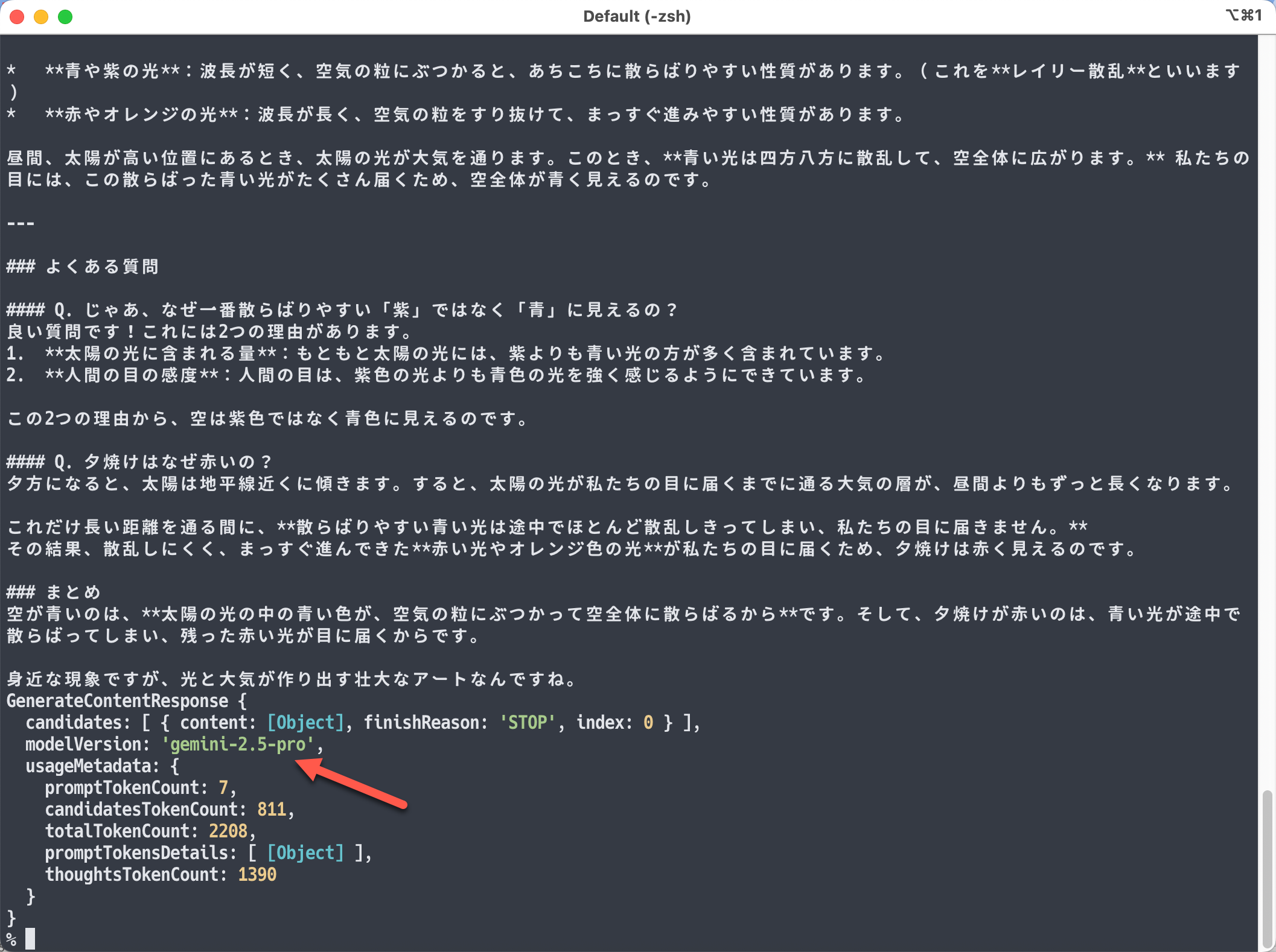
Task: Click the % shell prompt symbol
Action: pos(10,939)
